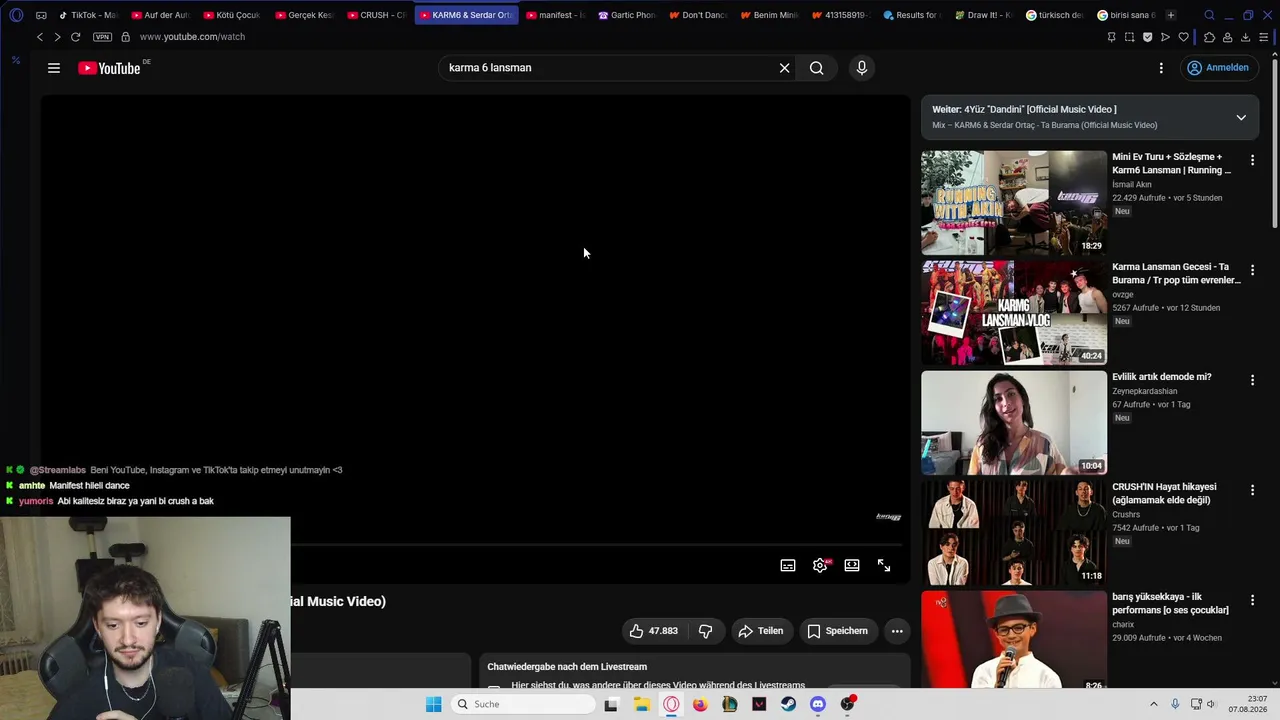This screenshot has height=720, width=1280.
Task: Open the video player settings gear
Action: [x=820, y=566]
